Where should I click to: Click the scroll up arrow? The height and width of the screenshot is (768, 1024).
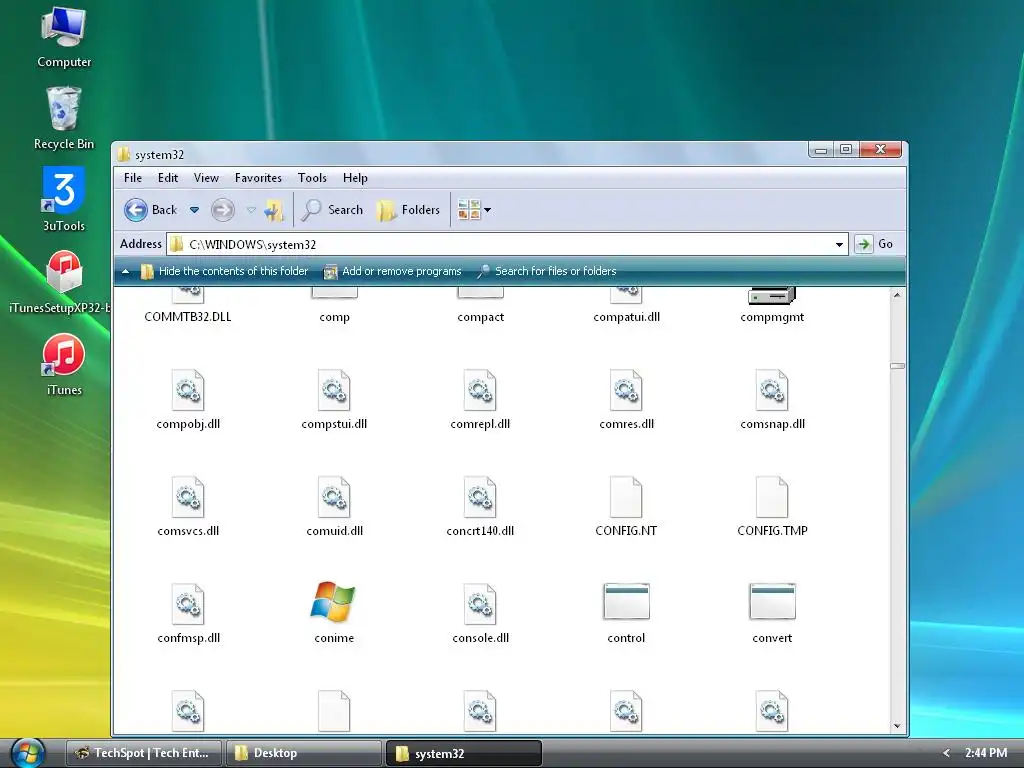pyautogui.click(x=897, y=295)
